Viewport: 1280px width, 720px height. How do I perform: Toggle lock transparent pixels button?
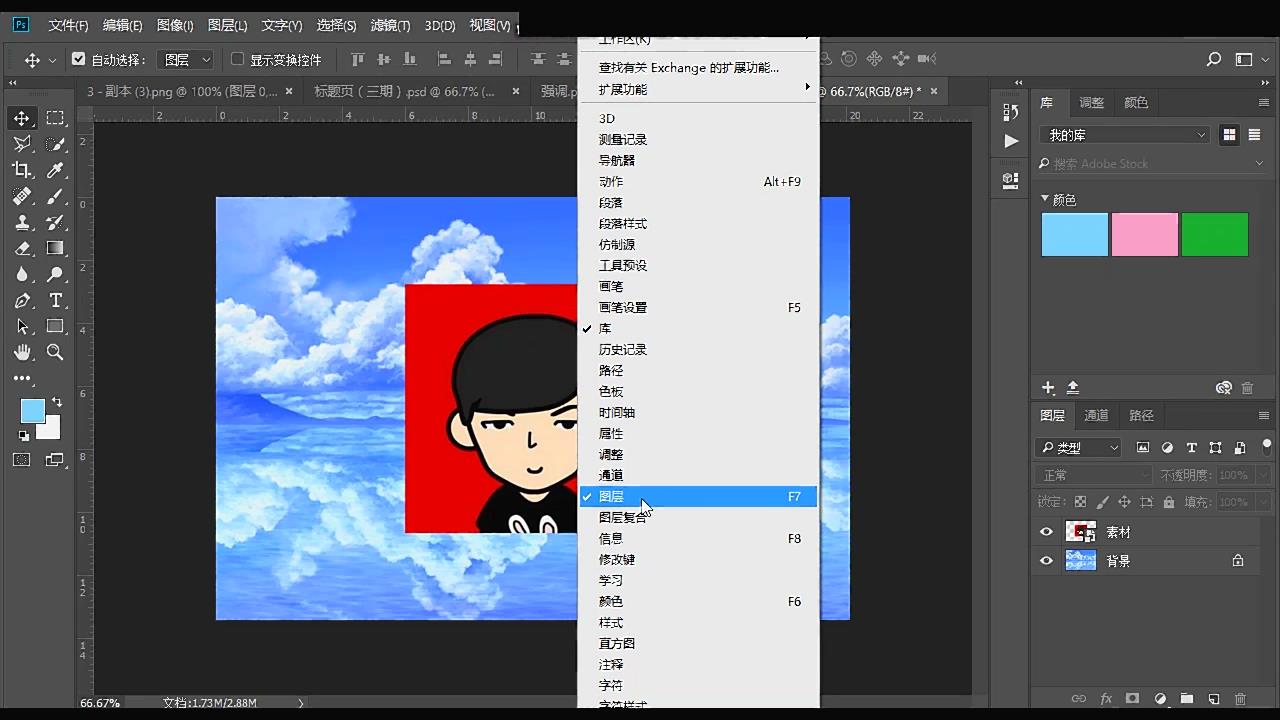pos(1080,502)
